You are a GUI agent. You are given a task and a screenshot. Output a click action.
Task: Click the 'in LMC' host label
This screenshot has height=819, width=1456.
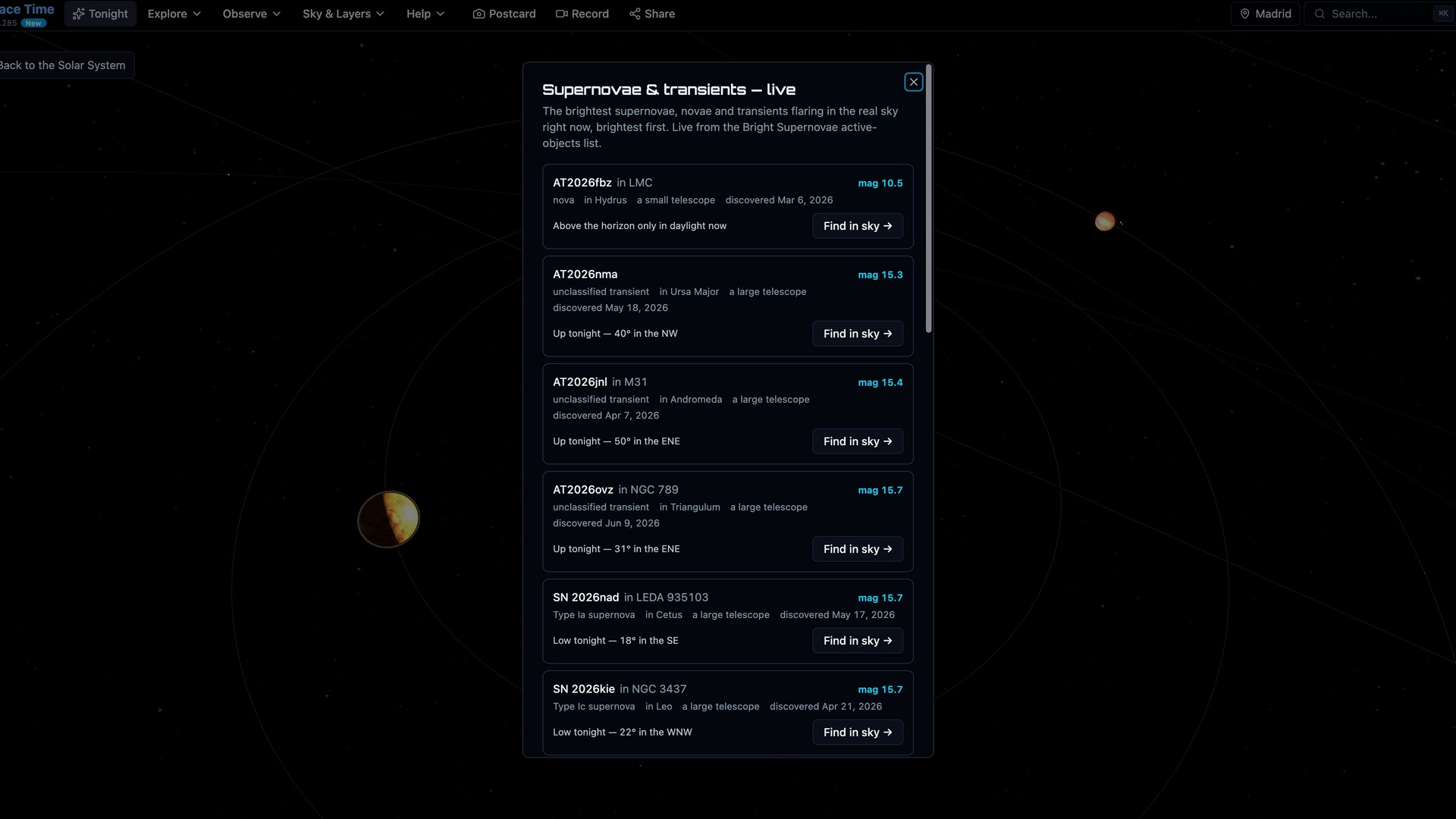pos(634,183)
